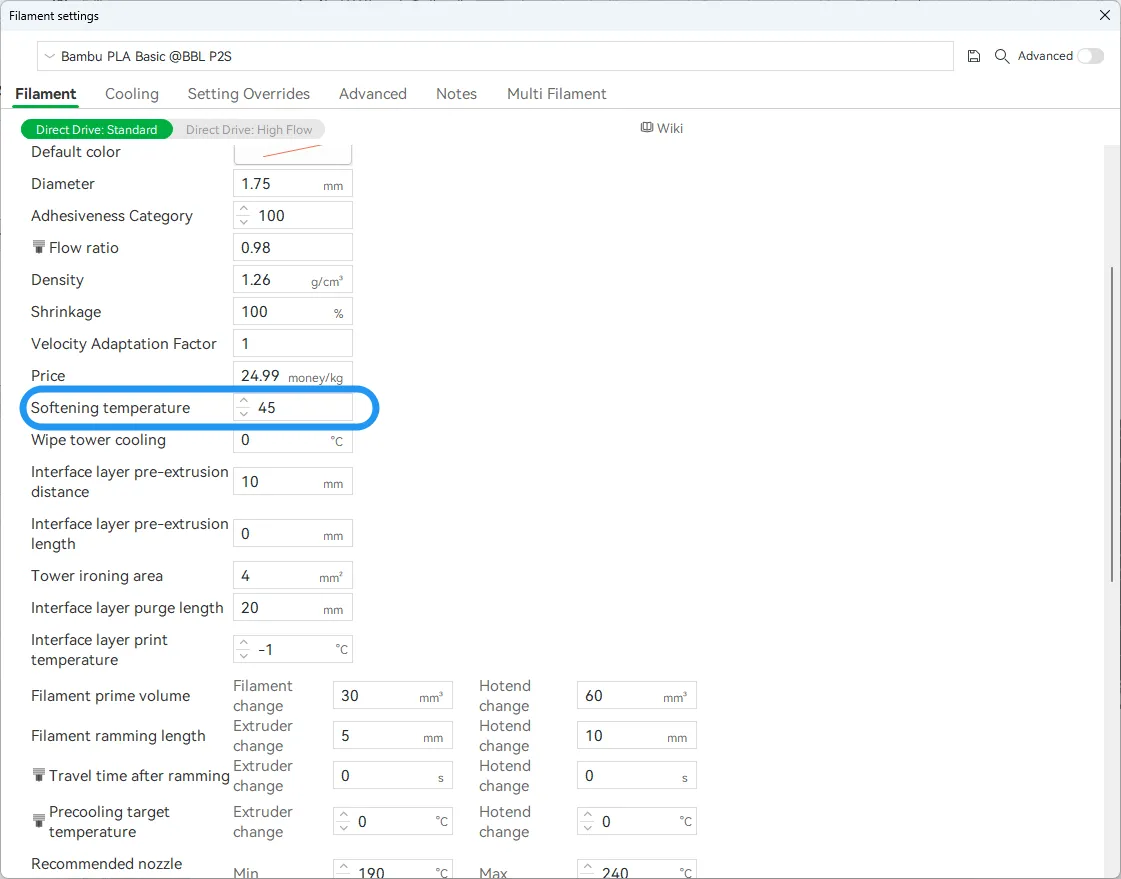Open the Setting Overrides tab

[x=249, y=94]
